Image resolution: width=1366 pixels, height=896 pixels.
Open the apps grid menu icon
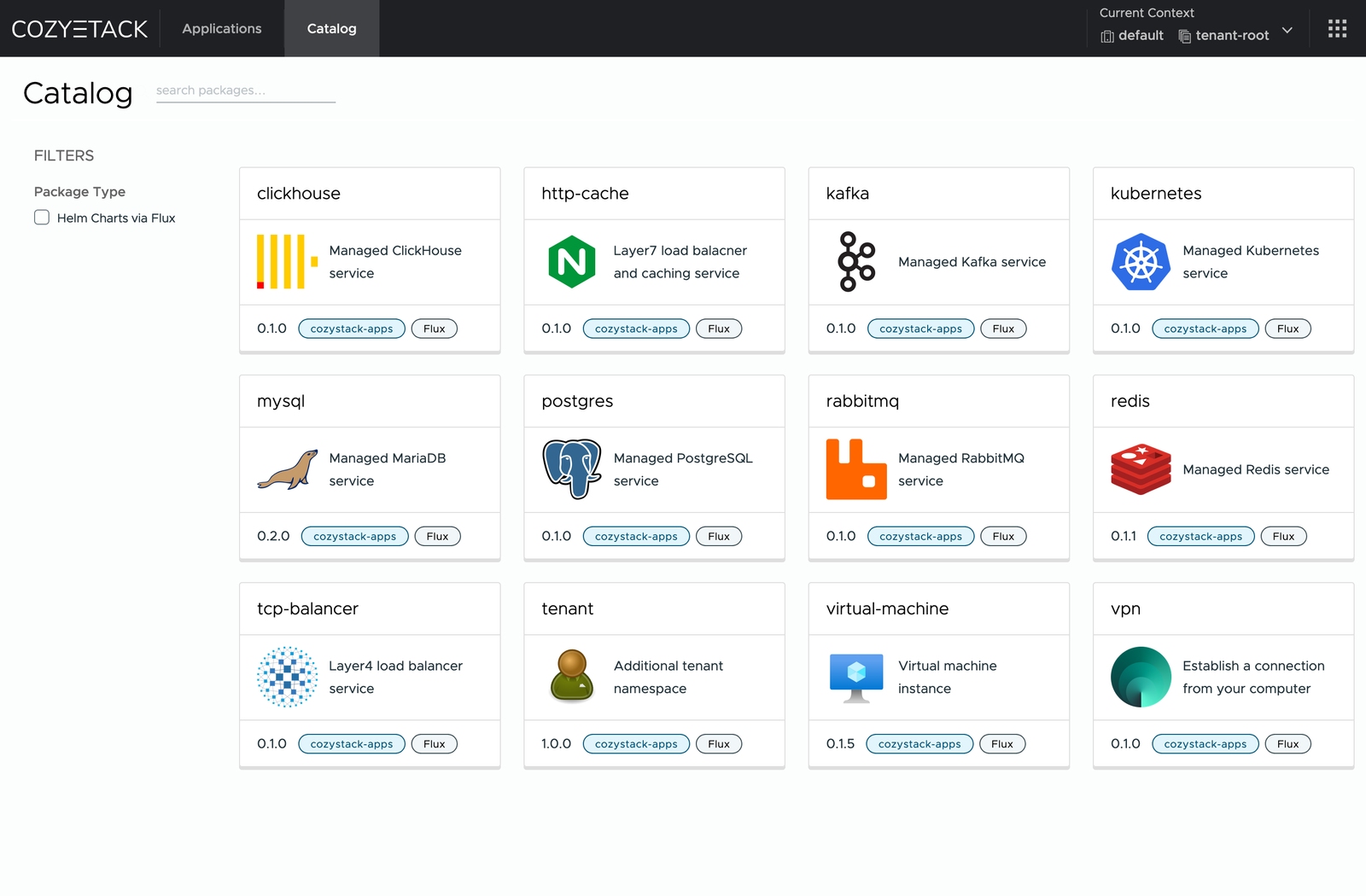tap(1337, 29)
